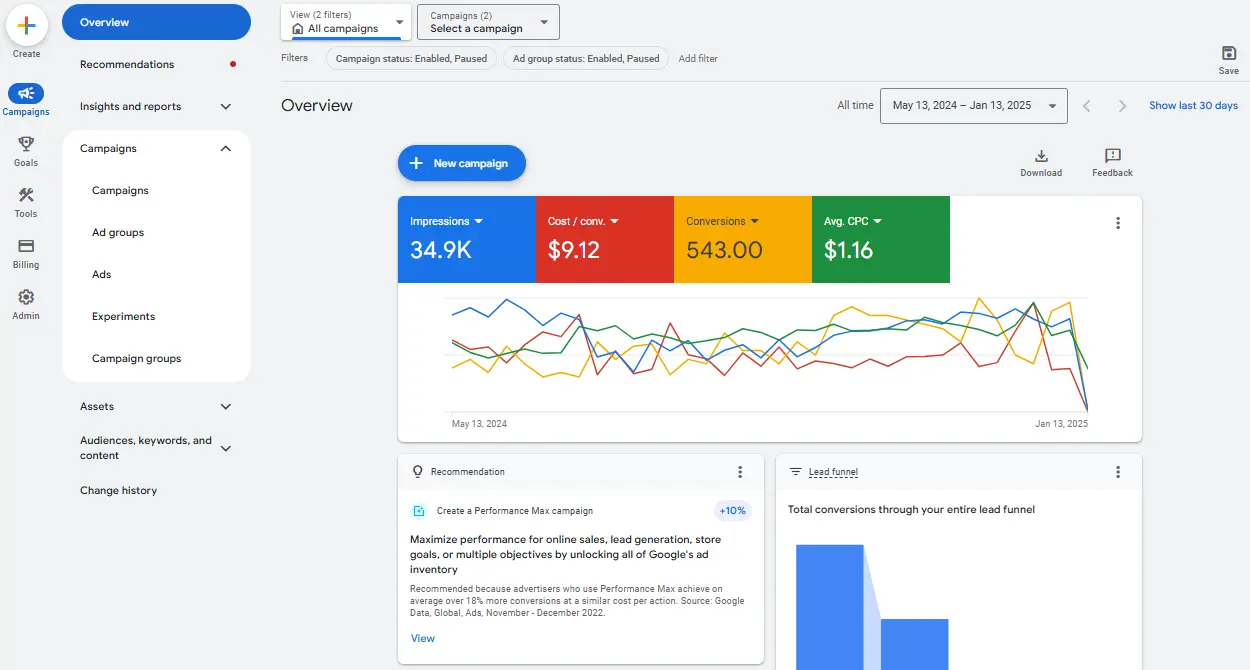Click the 'Jan 13, 2025' chart axis label

(x=1061, y=424)
